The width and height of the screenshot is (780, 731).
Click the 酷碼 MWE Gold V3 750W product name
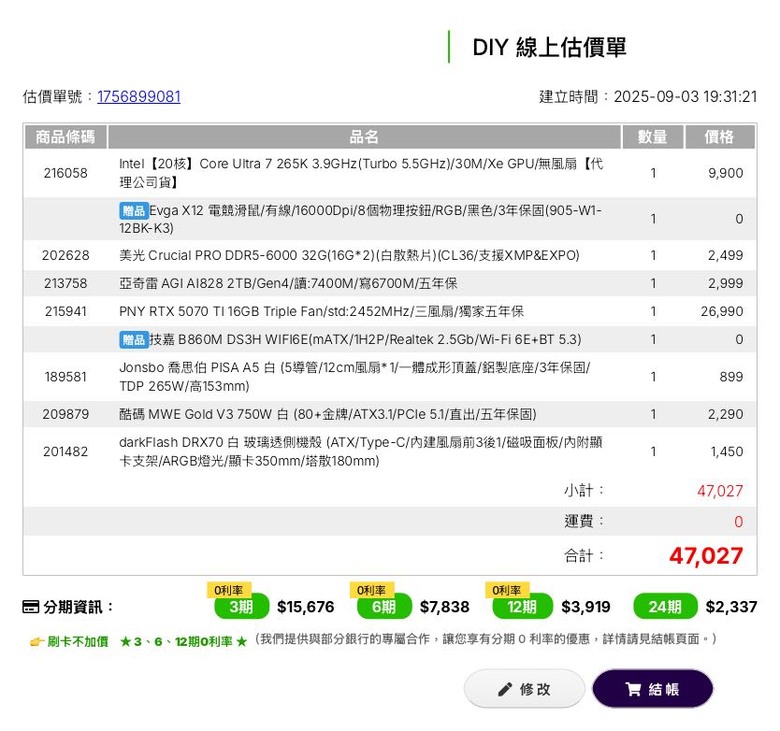coord(328,414)
